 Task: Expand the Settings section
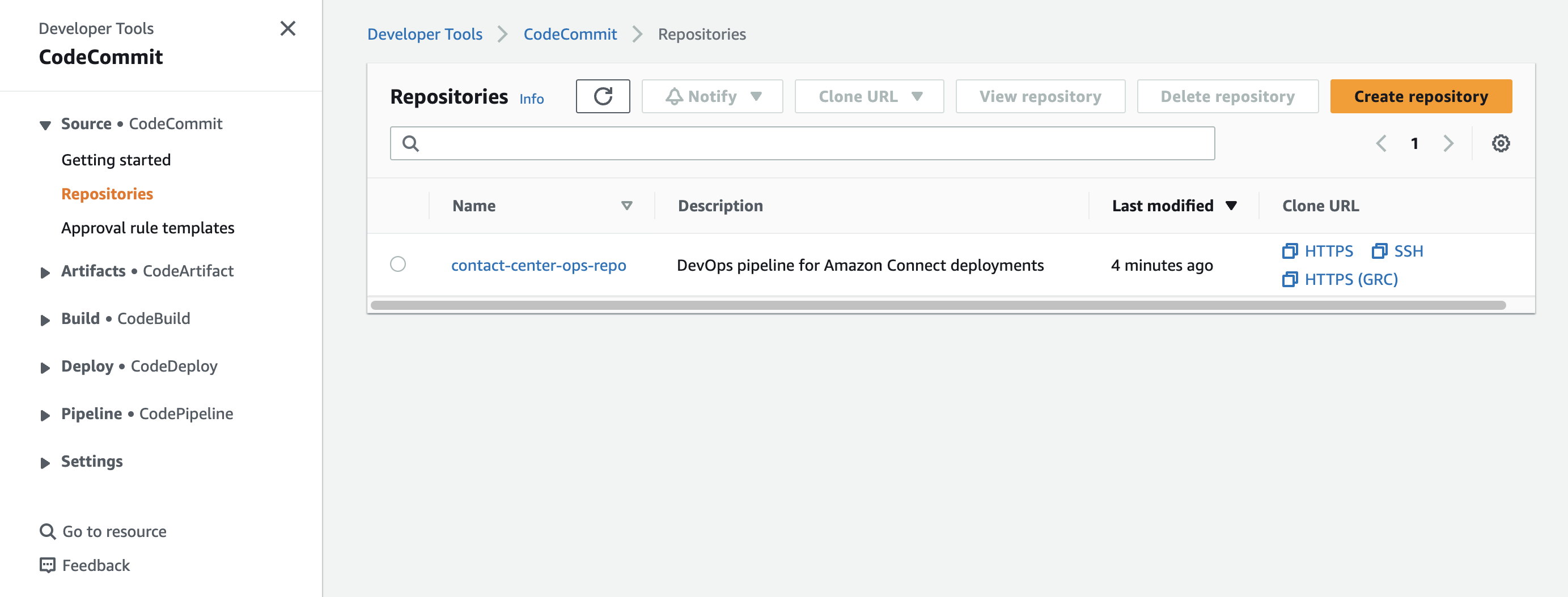pos(45,463)
